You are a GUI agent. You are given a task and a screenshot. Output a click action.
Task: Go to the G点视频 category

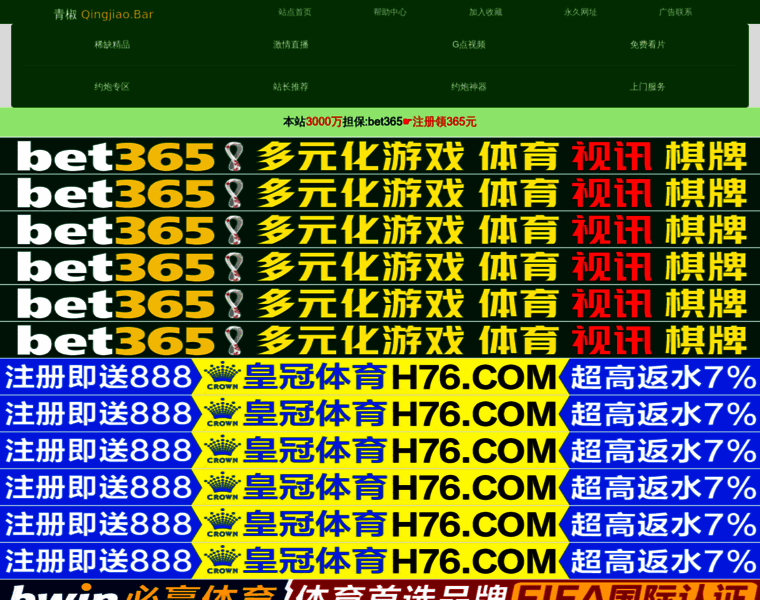(x=469, y=45)
